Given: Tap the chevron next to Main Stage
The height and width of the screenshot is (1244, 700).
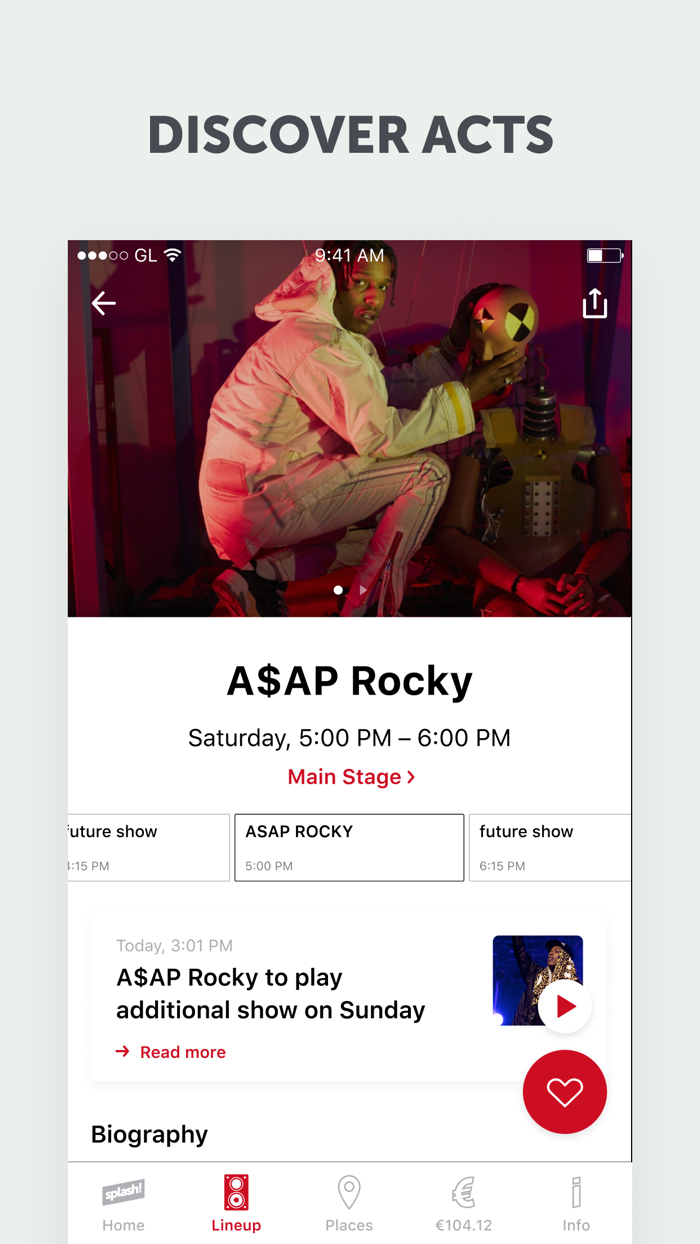Looking at the screenshot, I should click(410, 777).
